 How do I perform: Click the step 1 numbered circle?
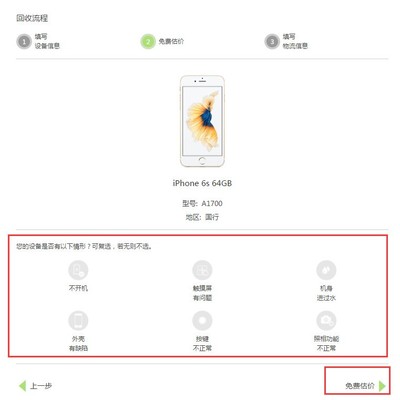[24, 42]
